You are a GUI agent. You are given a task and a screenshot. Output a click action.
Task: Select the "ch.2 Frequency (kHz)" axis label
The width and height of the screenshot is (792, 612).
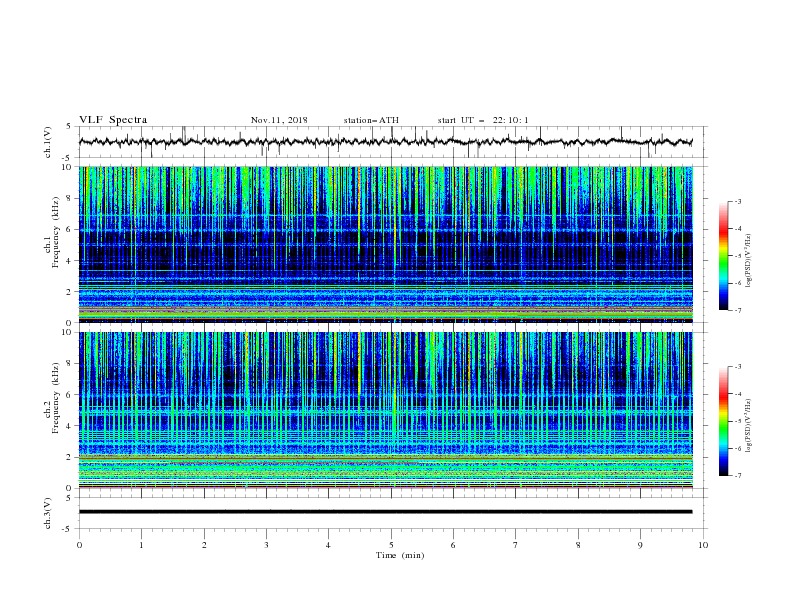coord(51,396)
